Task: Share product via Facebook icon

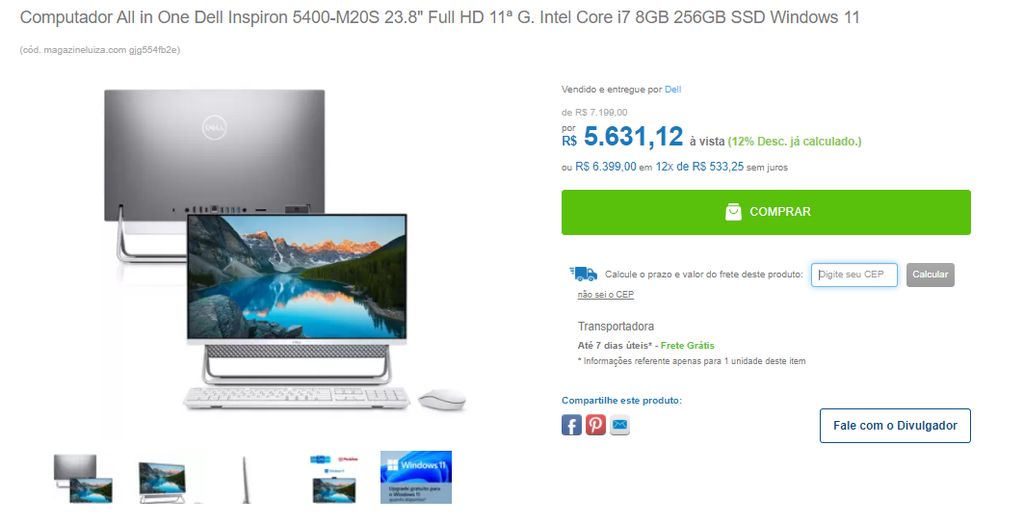Action: coord(571,425)
